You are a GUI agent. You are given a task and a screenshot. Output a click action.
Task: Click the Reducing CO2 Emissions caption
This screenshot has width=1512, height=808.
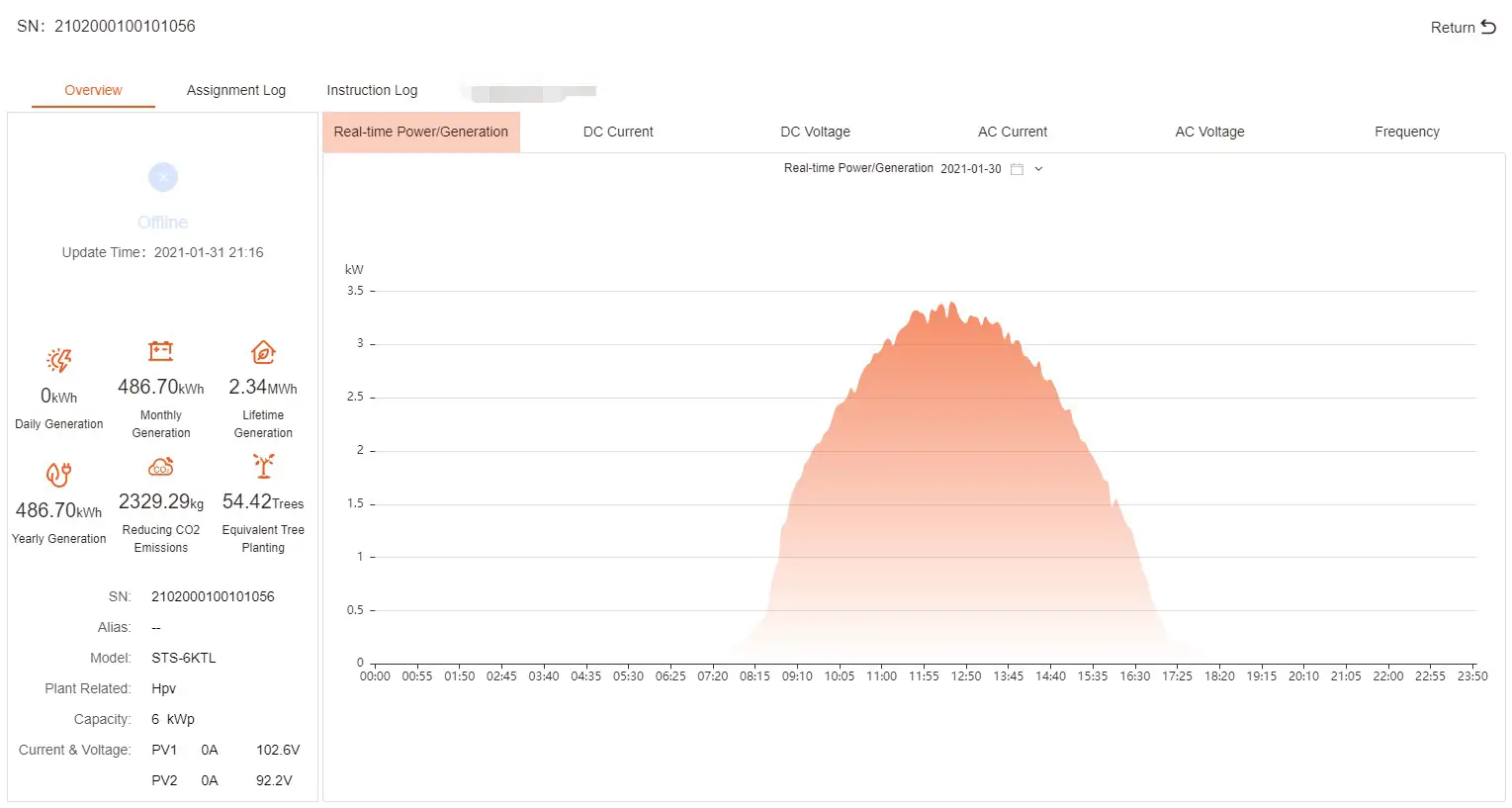[161, 539]
